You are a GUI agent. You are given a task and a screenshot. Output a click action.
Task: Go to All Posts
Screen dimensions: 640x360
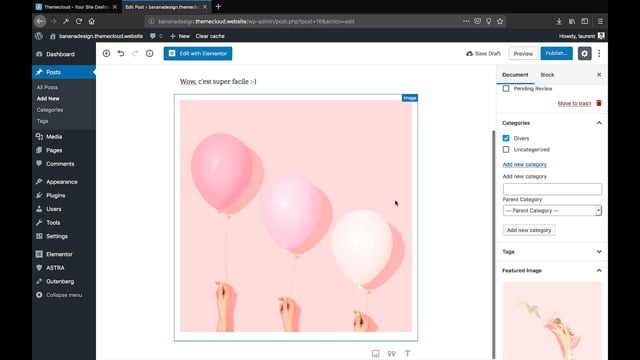[47, 87]
